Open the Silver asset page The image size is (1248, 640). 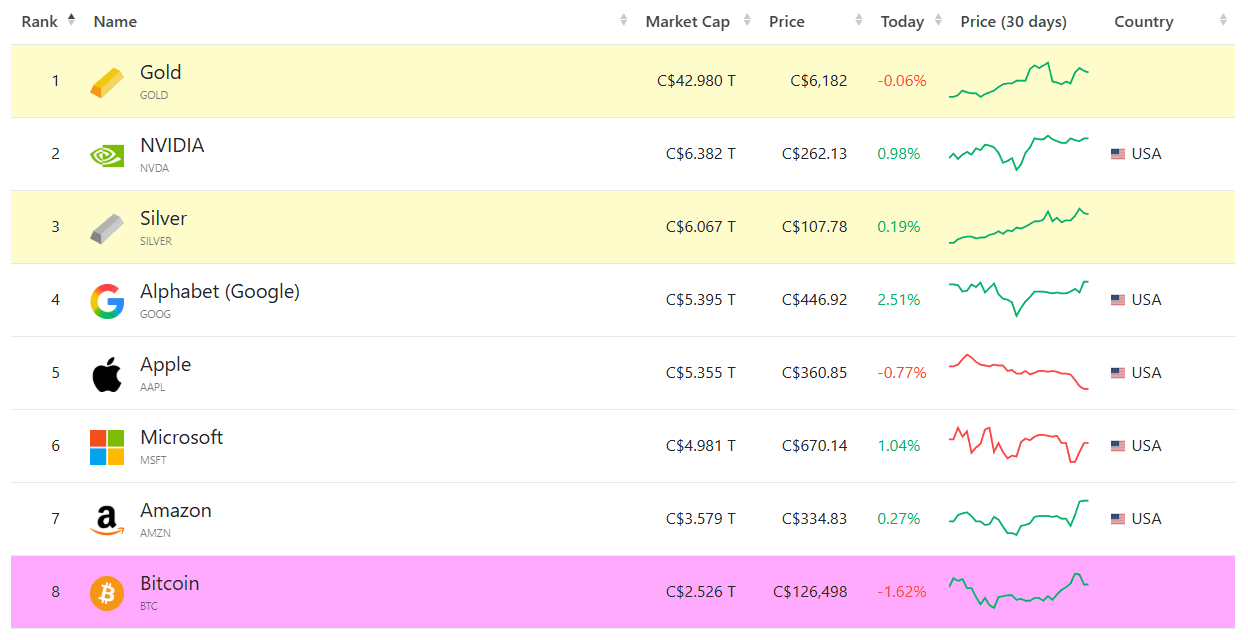pyautogui.click(x=163, y=218)
